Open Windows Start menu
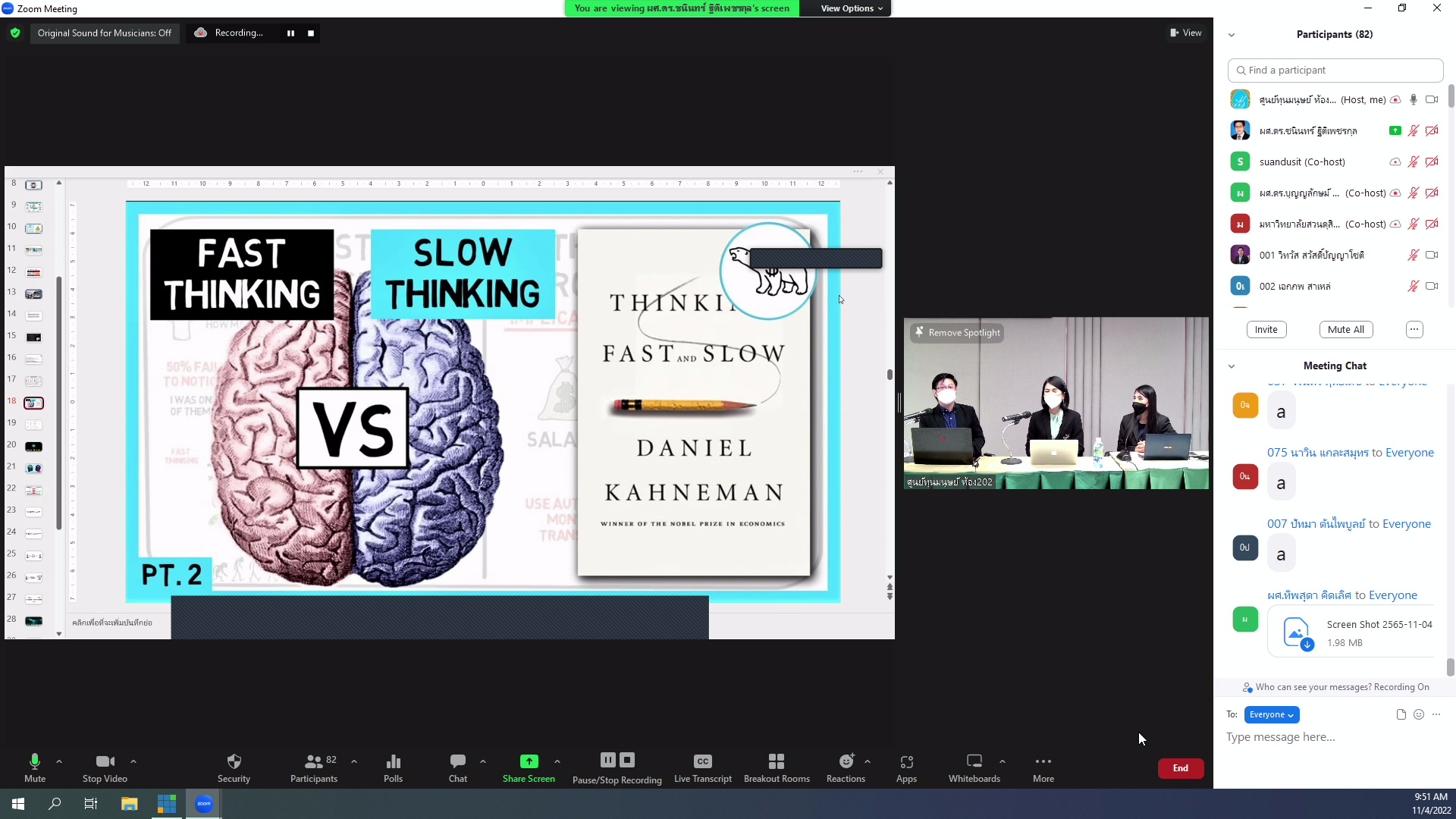This screenshot has height=819, width=1456. pyautogui.click(x=18, y=804)
